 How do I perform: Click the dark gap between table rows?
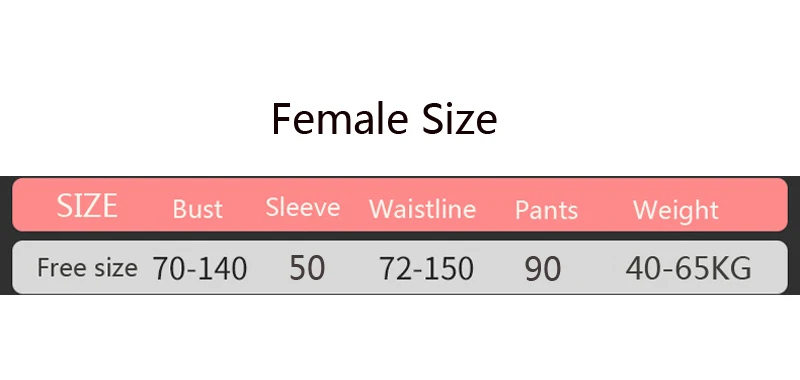coord(400,236)
